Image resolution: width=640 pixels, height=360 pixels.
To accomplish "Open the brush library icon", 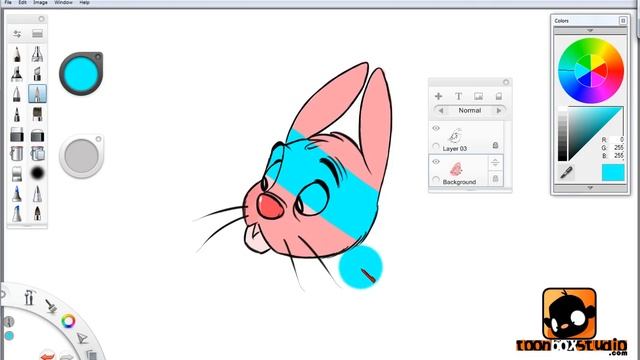I will click(x=37, y=34).
